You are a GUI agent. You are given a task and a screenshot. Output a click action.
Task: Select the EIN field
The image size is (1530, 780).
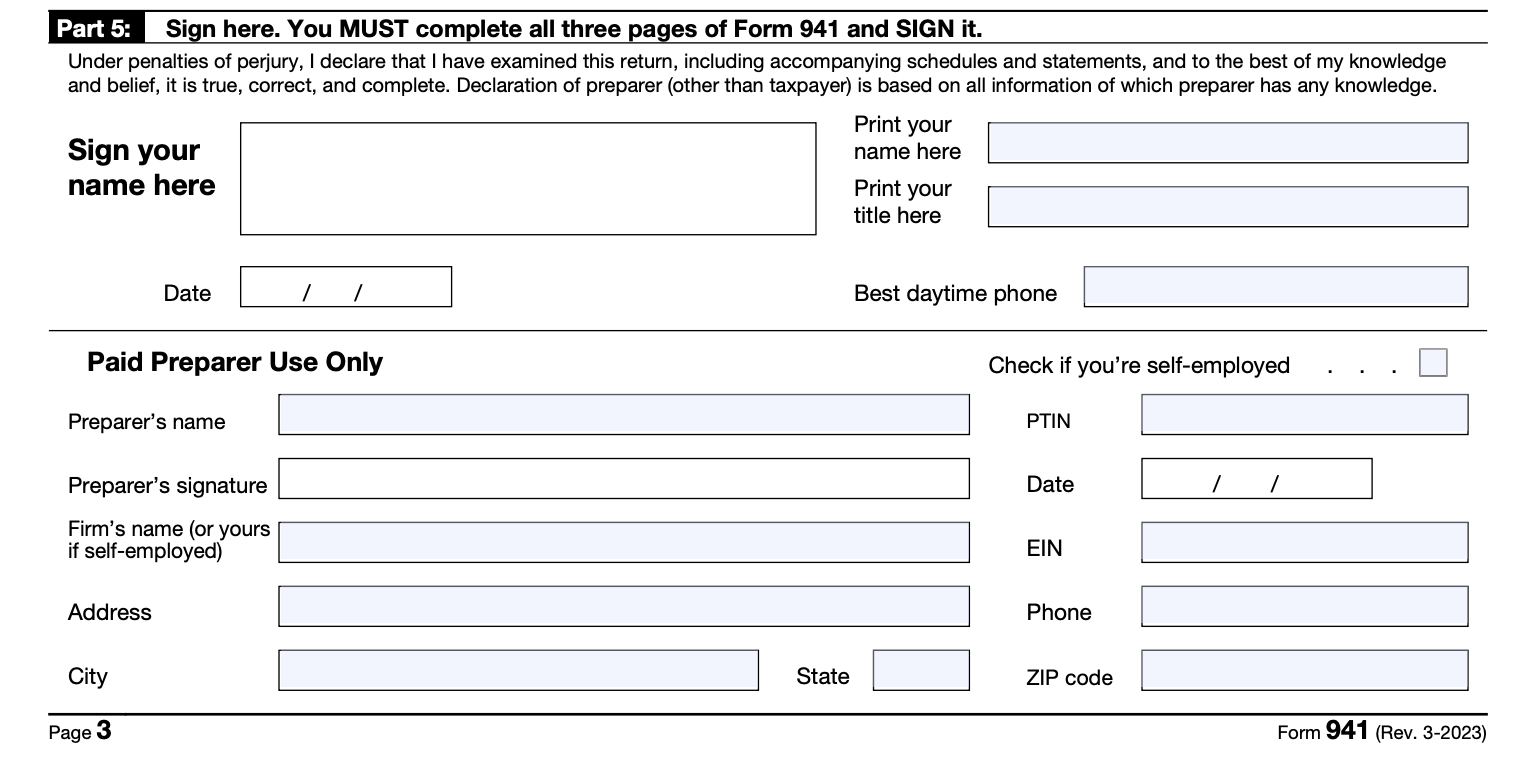click(x=1304, y=542)
